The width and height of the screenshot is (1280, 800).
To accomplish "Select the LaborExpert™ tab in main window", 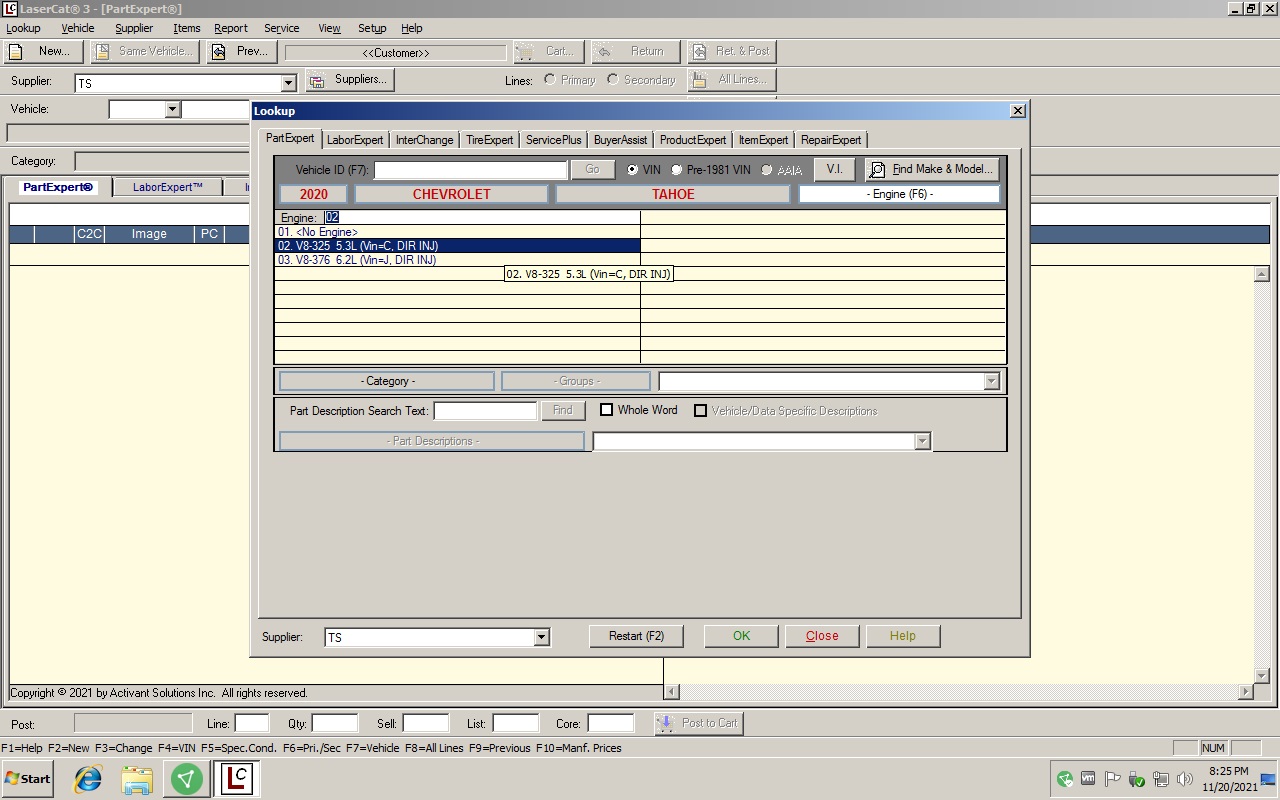I will (168, 187).
